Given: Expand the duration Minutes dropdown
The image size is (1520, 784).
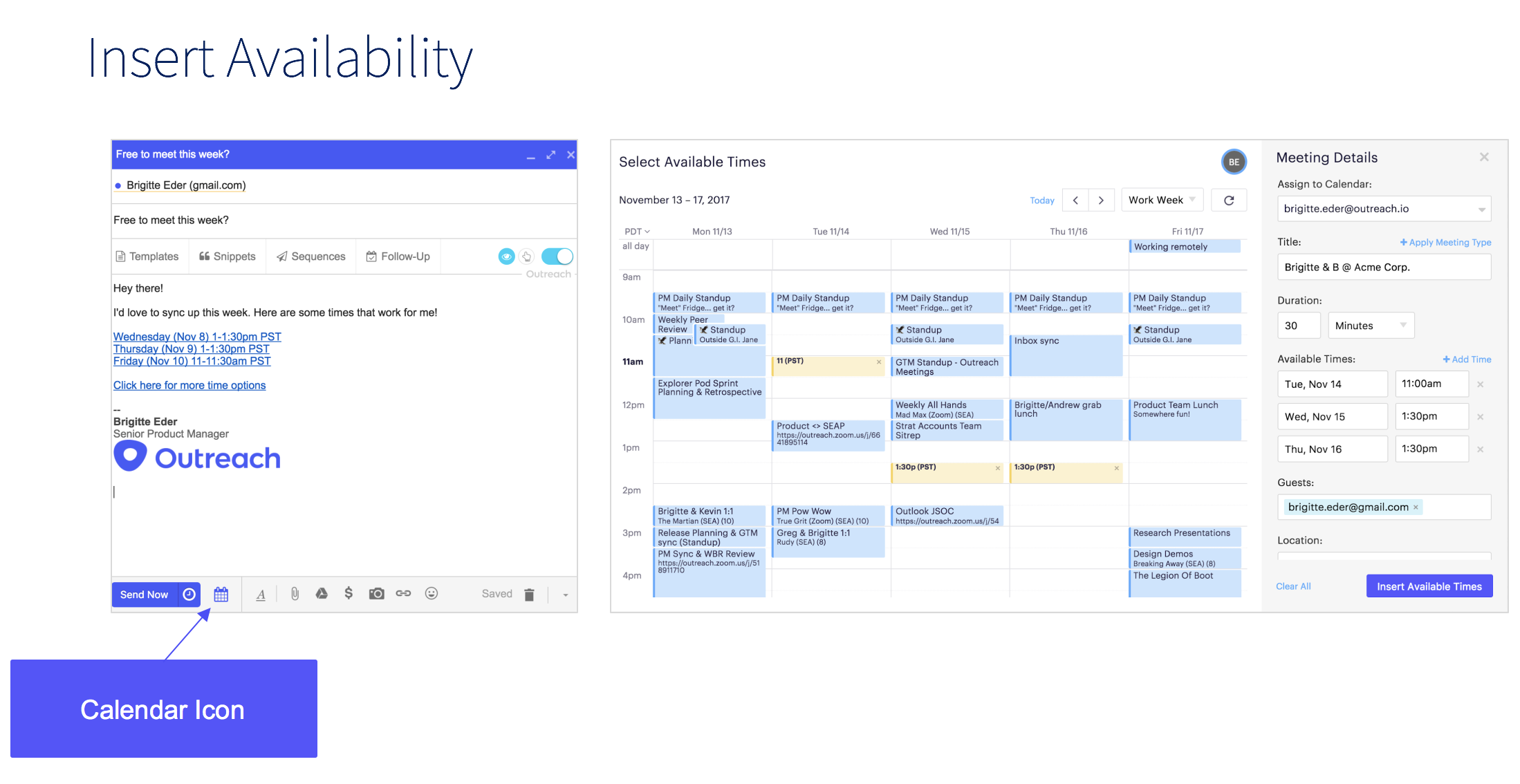Looking at the screenshot, I should 1371,325.
